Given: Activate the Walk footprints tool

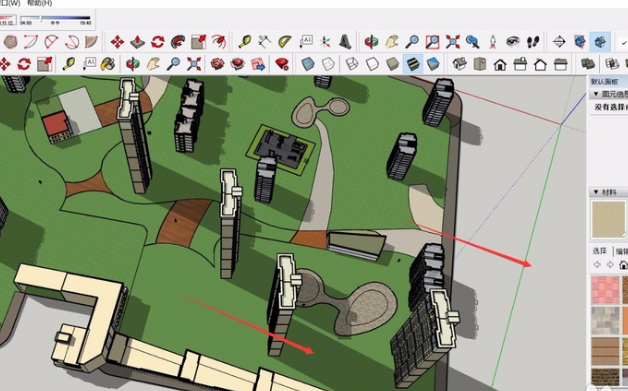Looking at the screenshot, I should pyautogui.click(x=533, y=42).
